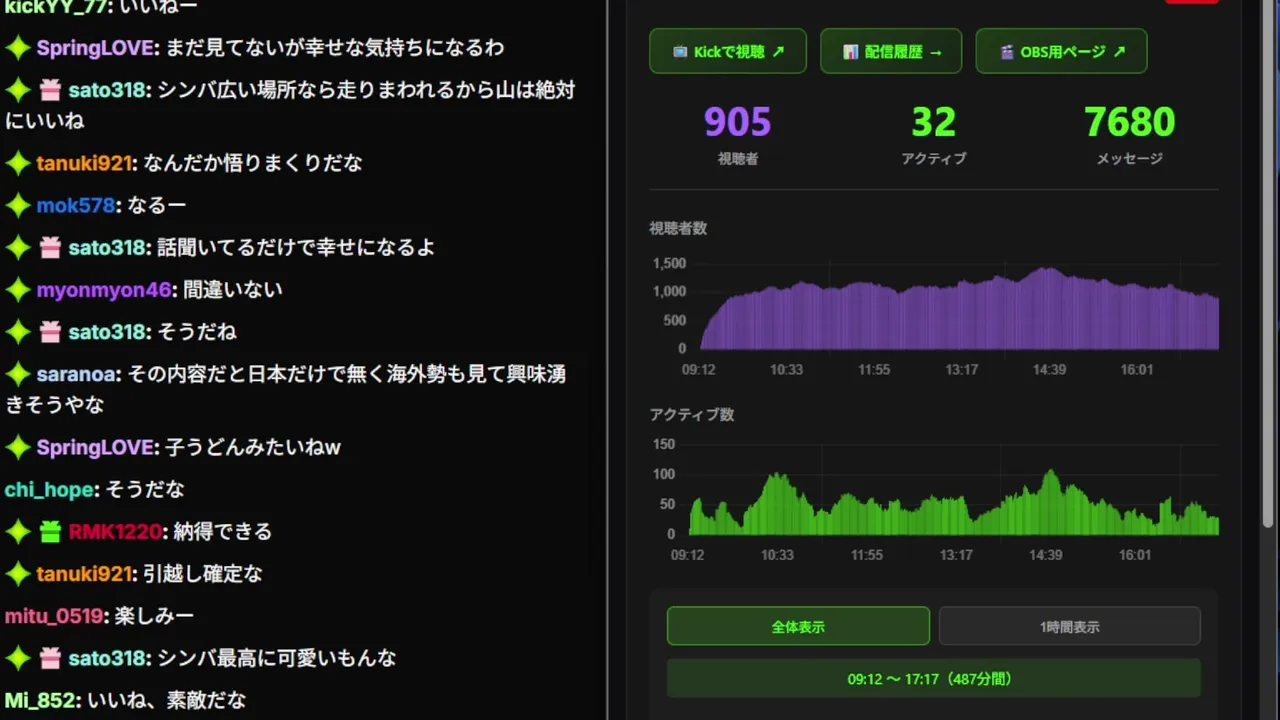The image size is (1280, 720).
Task: Click pink gift badge on sato318's シンバ最高に message
Action: click(50, 658)
